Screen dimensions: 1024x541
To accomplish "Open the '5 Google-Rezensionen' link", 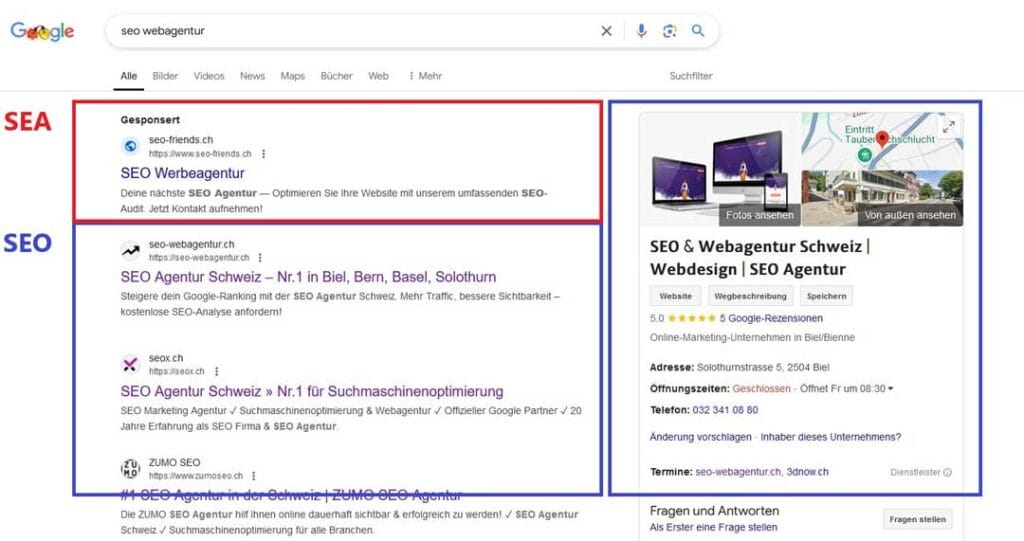I will (771, 319).
